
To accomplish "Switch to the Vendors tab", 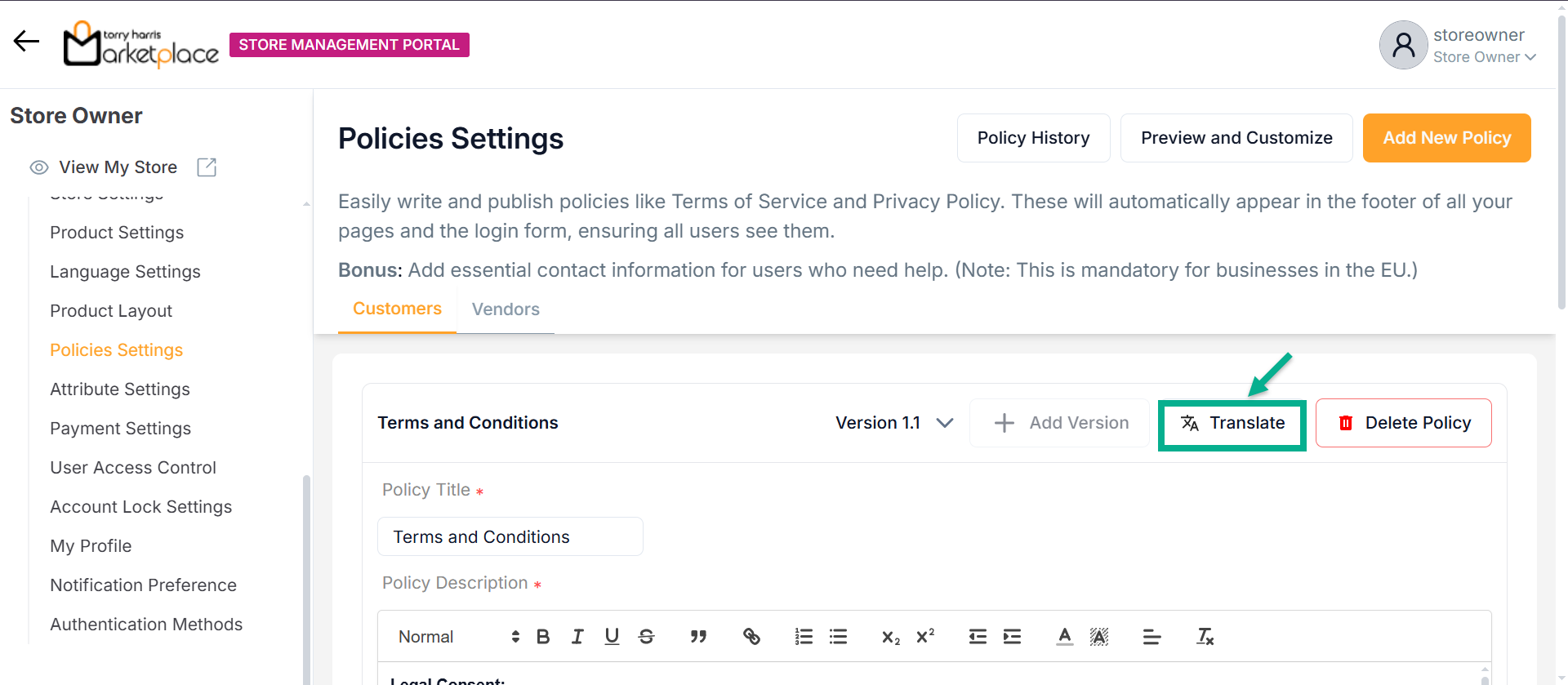I will 506,309.
